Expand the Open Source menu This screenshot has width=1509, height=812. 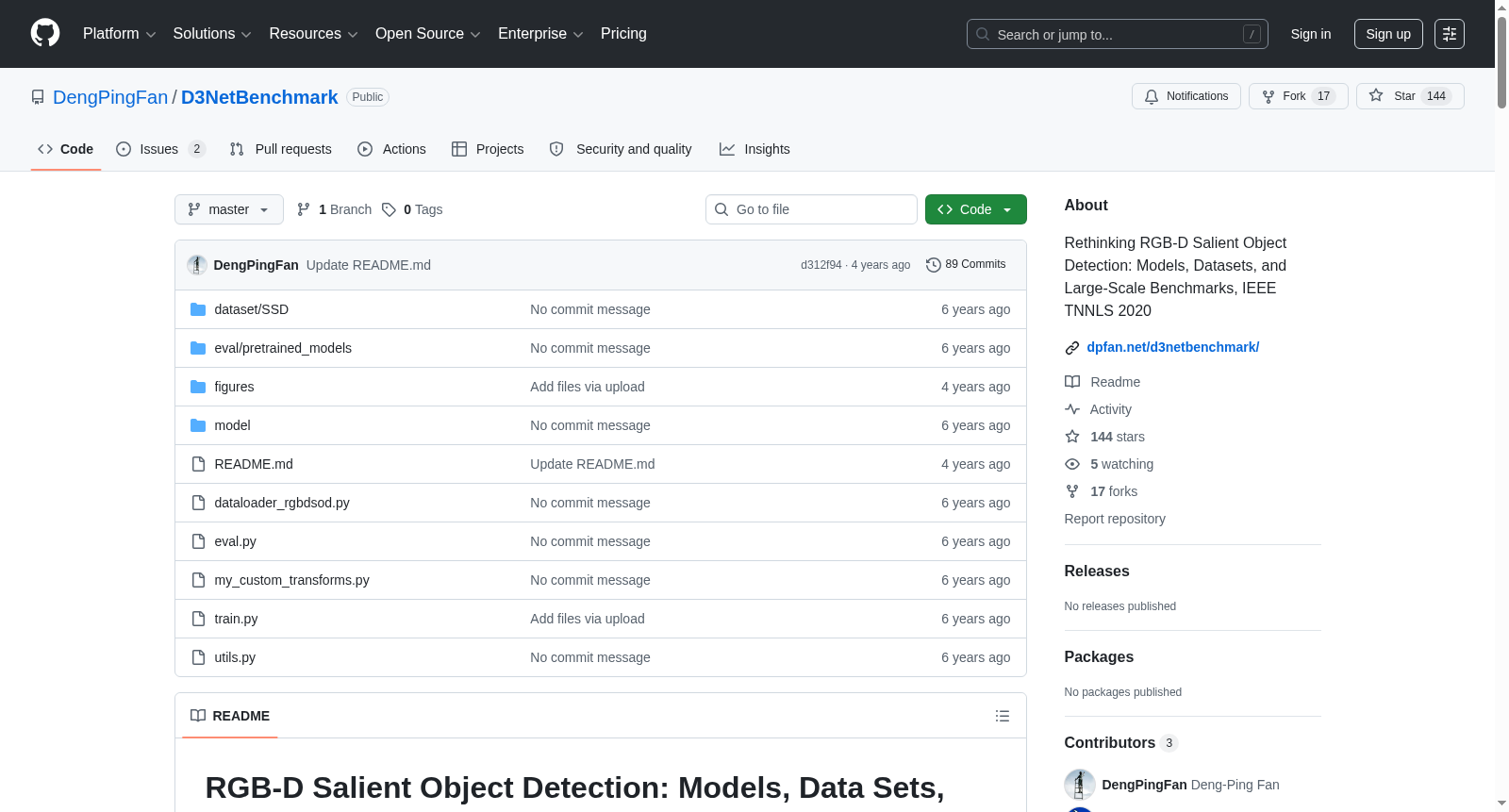428,34
